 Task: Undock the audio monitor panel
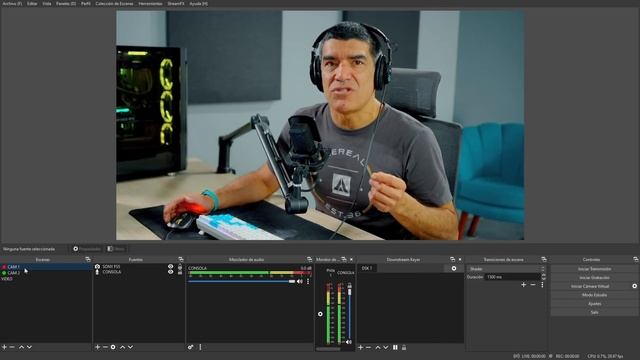tap(344, 259)
